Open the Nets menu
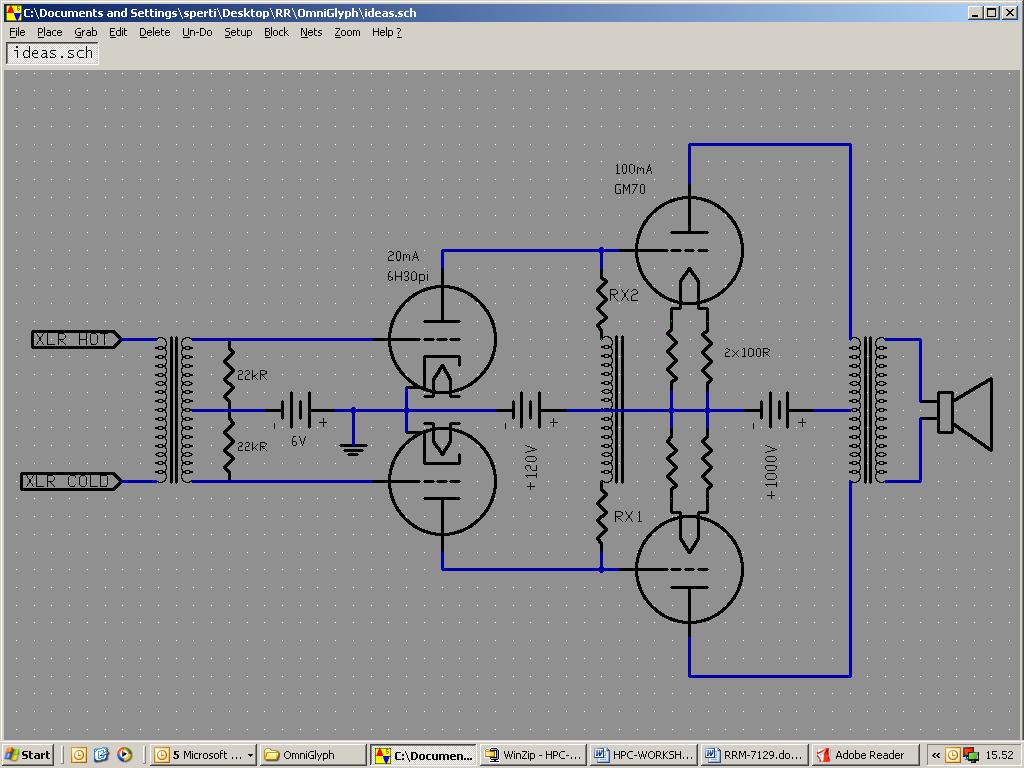 point(311,32)
